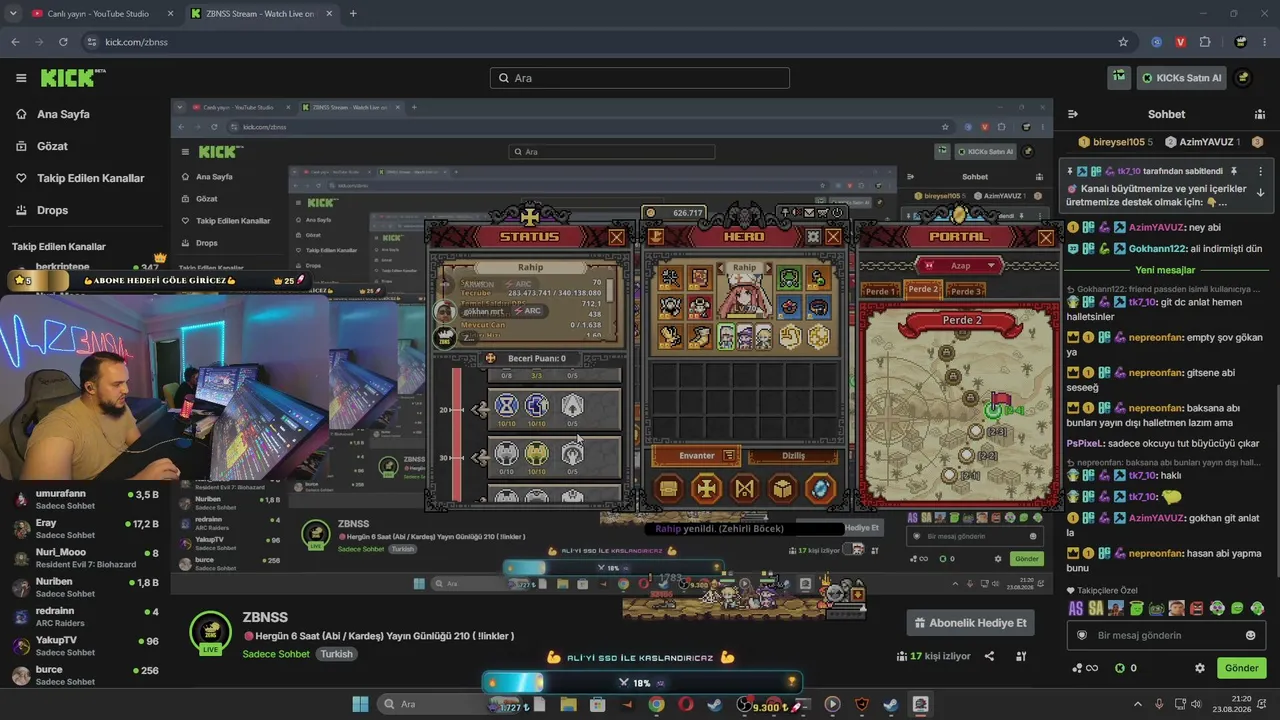Click the main KICK logo in the header
This screenshot has height=720, width=1280.
[x=72, y=78]
